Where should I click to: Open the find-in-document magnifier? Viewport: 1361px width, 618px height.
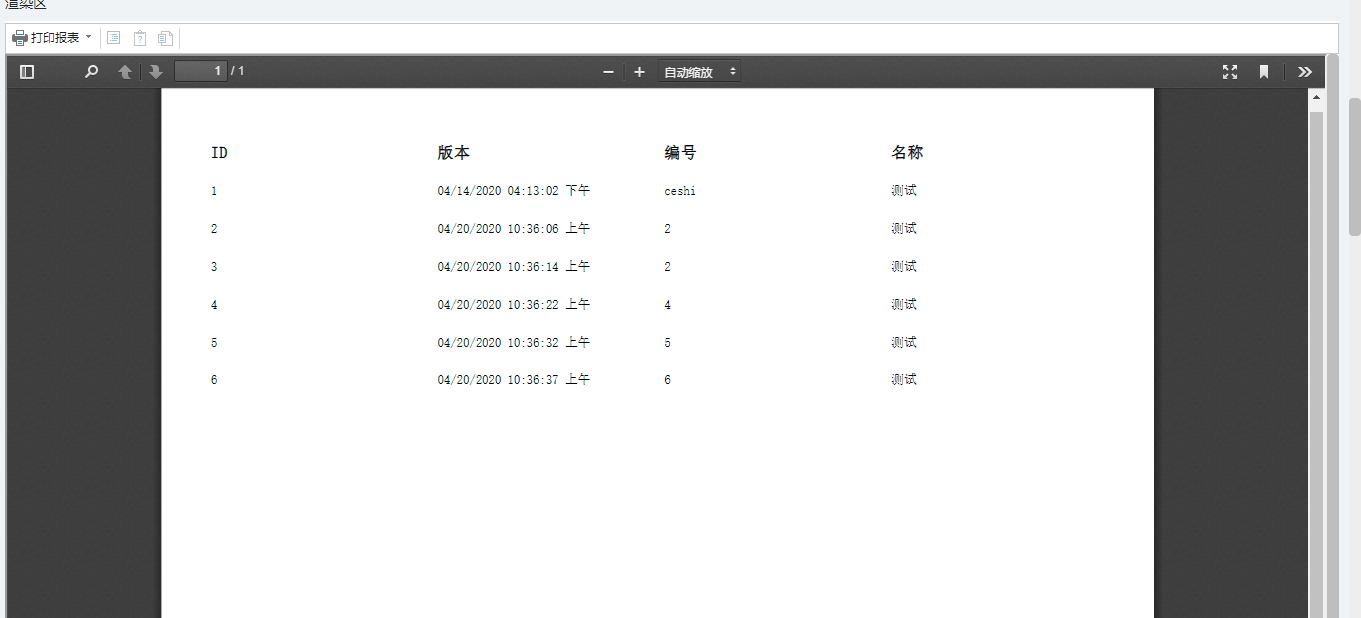pyautogui.click(x=91, y=72)
